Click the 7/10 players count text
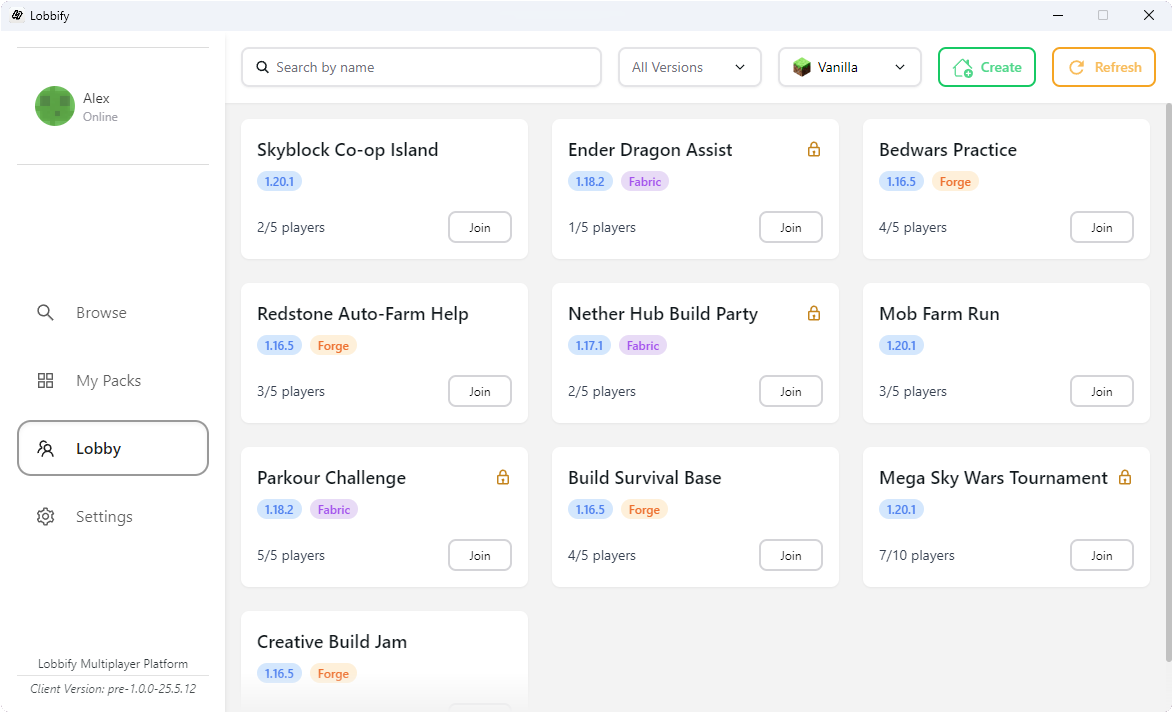 [917, 555]
